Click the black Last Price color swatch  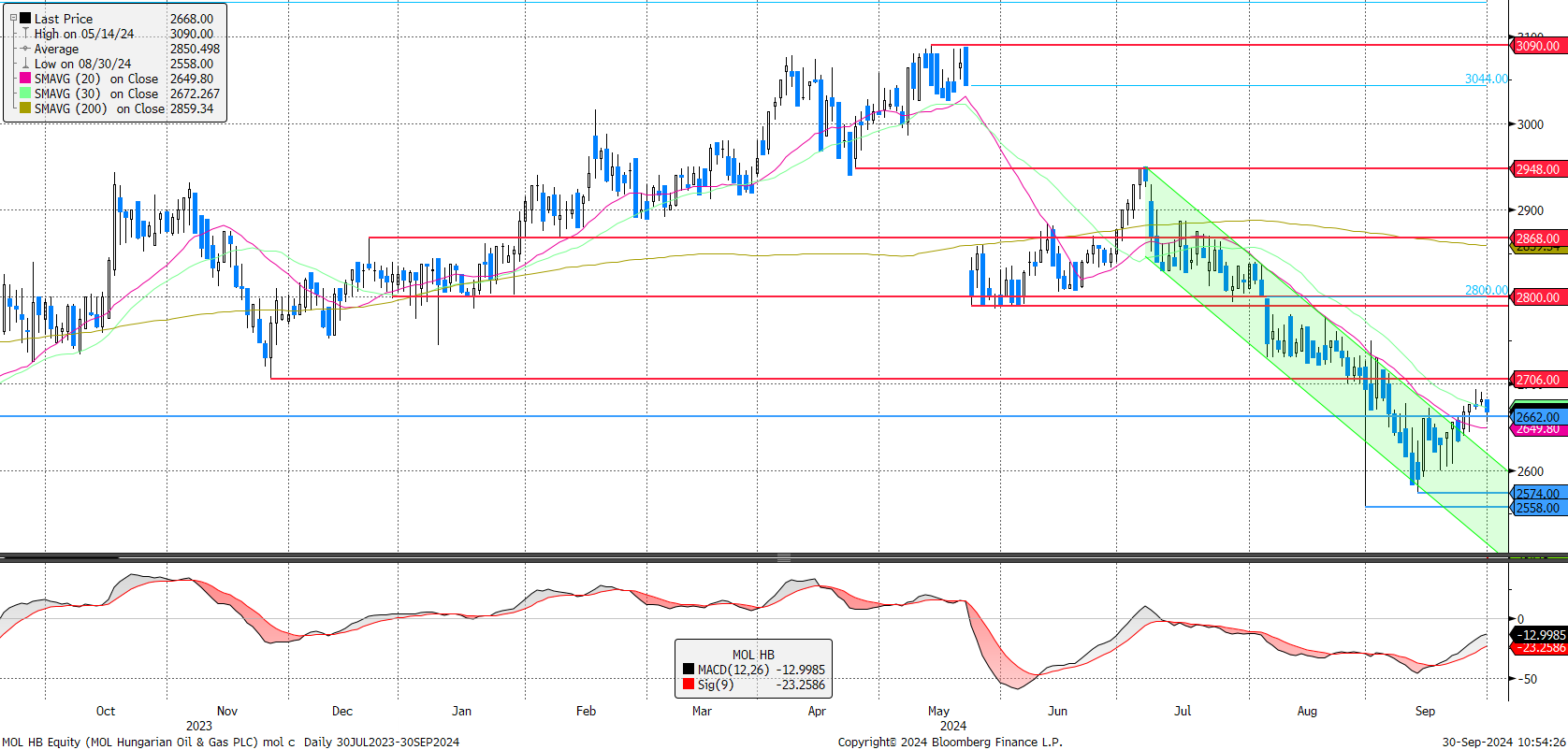25,18
